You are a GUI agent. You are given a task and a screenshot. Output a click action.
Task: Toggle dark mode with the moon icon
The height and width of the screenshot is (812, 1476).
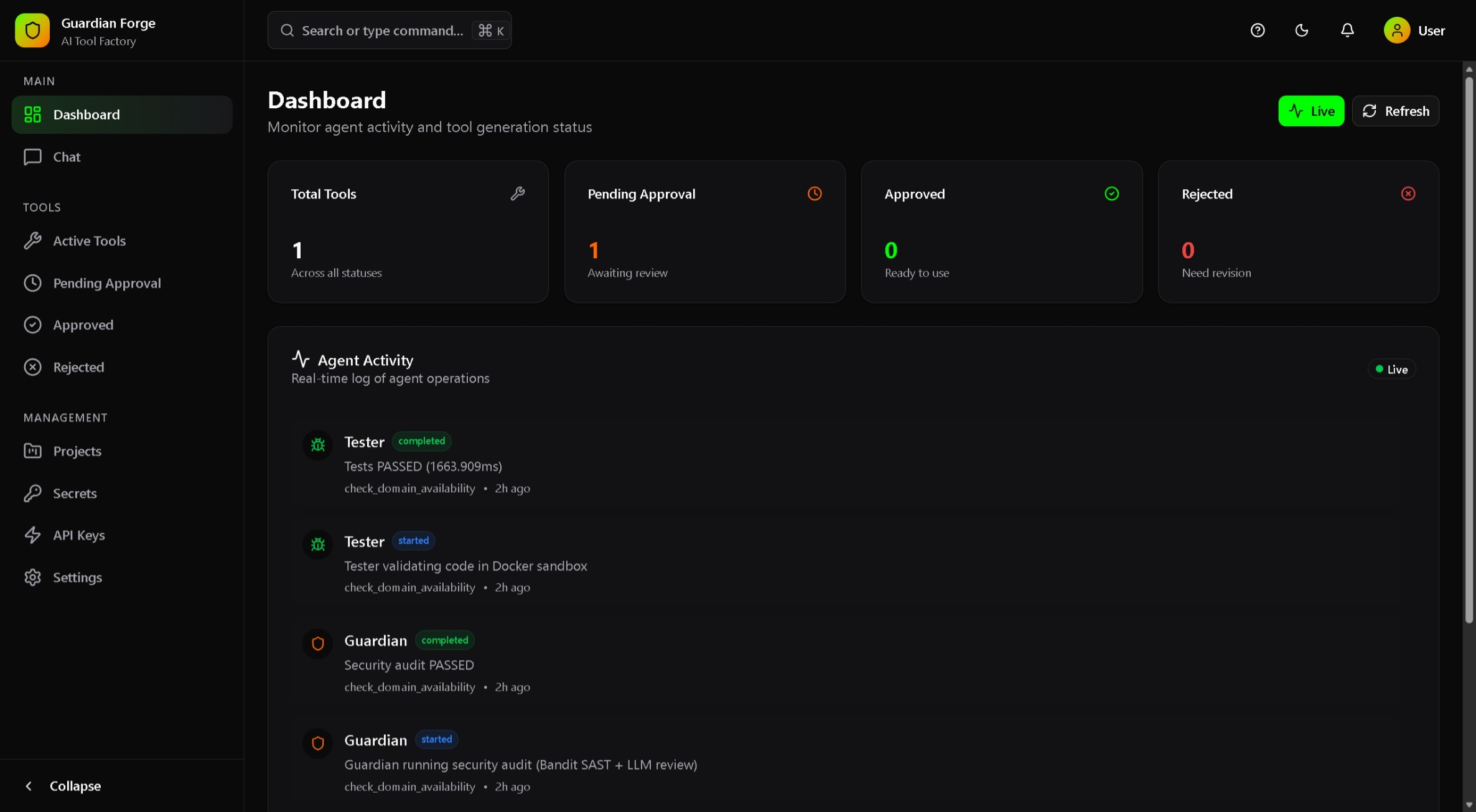coord(1302,30)
